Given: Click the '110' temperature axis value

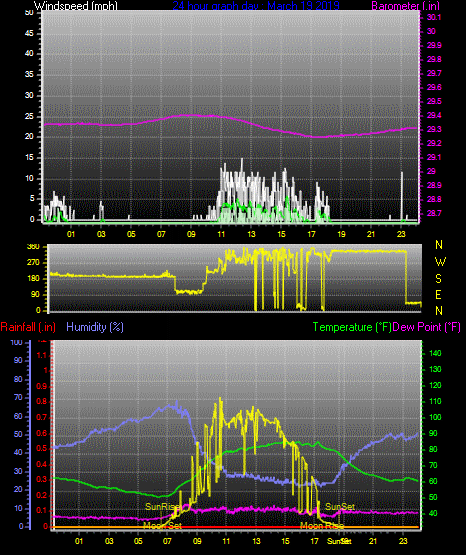Looking at the screenshot, I should [435, 401].
